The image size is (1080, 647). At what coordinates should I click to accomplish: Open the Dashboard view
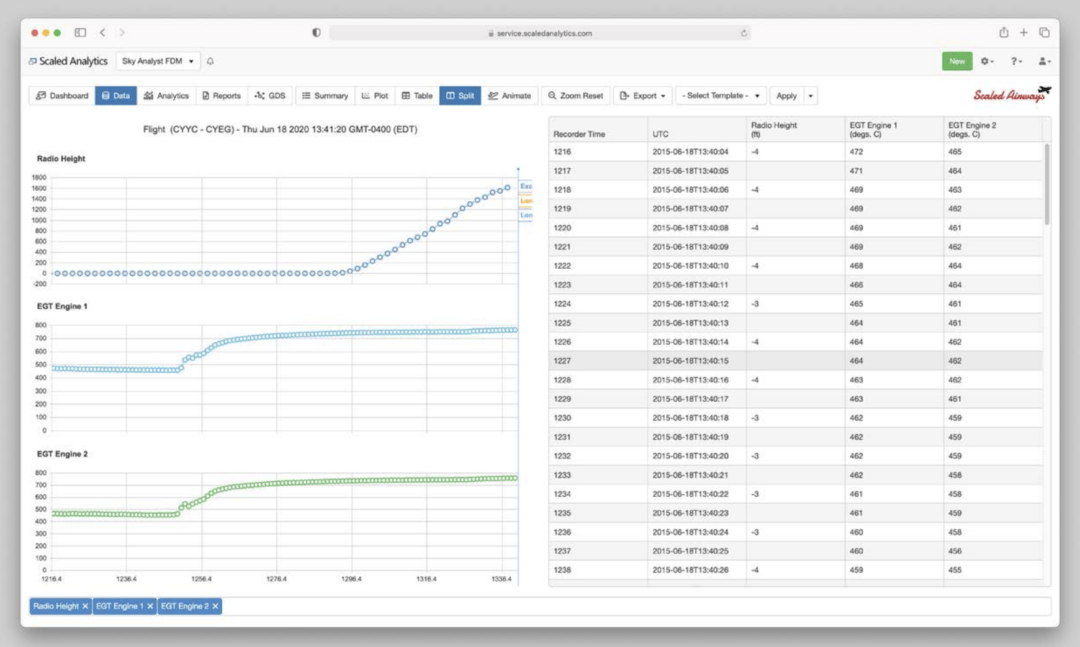point(61,95)
